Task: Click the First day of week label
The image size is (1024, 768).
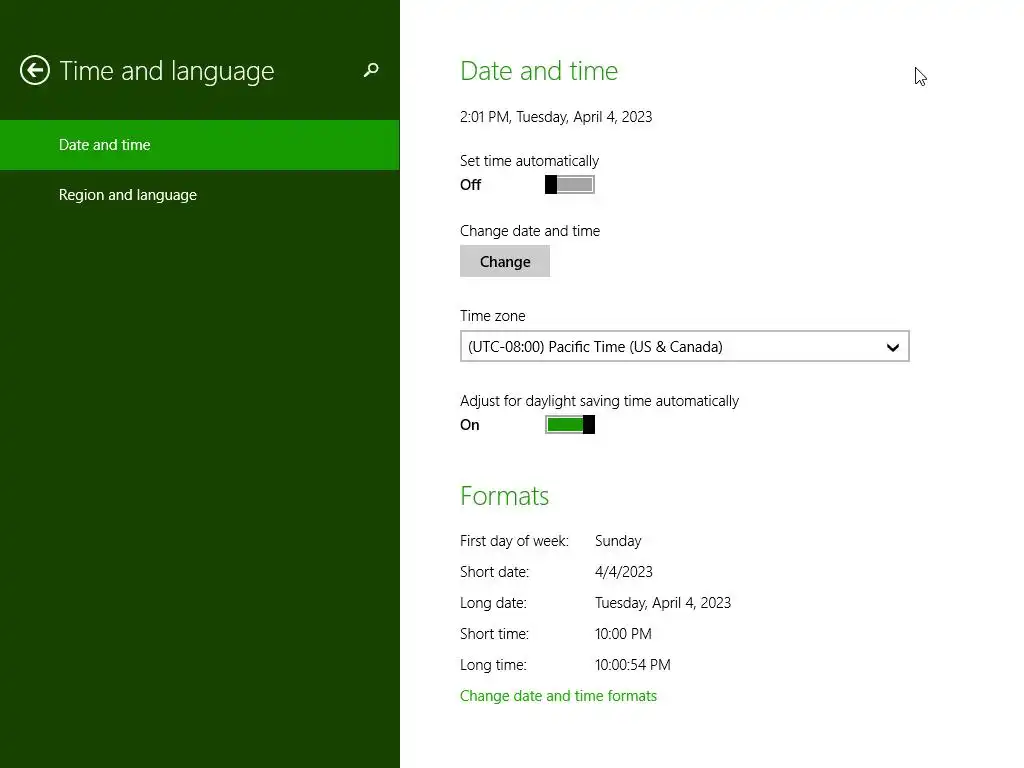Action: tap(514, 541)
